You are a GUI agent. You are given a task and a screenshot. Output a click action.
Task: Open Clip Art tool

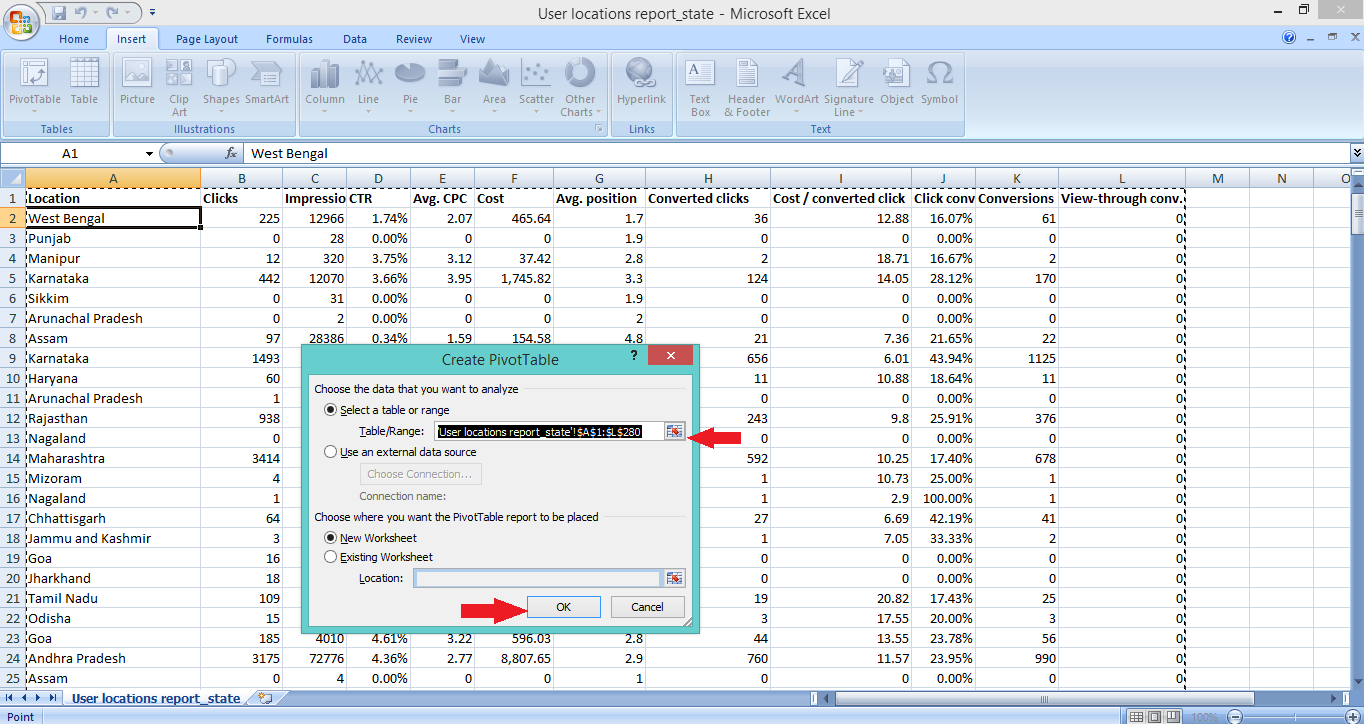[x=179, y=88]
